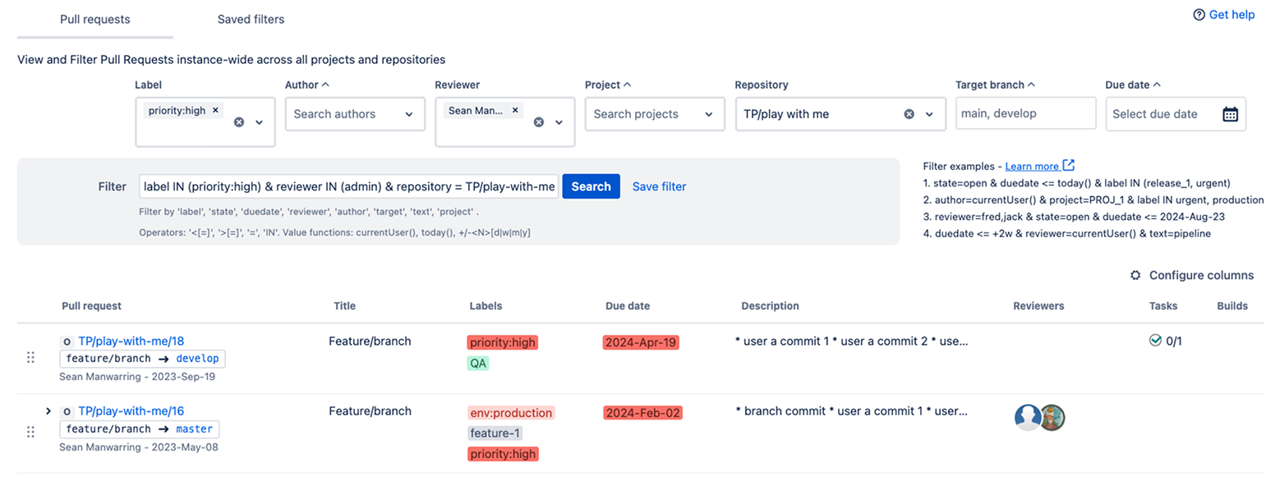Image resolution: width=1280 pixels, height=477 pixels.
Task: Expand the Repository dropdown arrow
Action: (930, 114)
